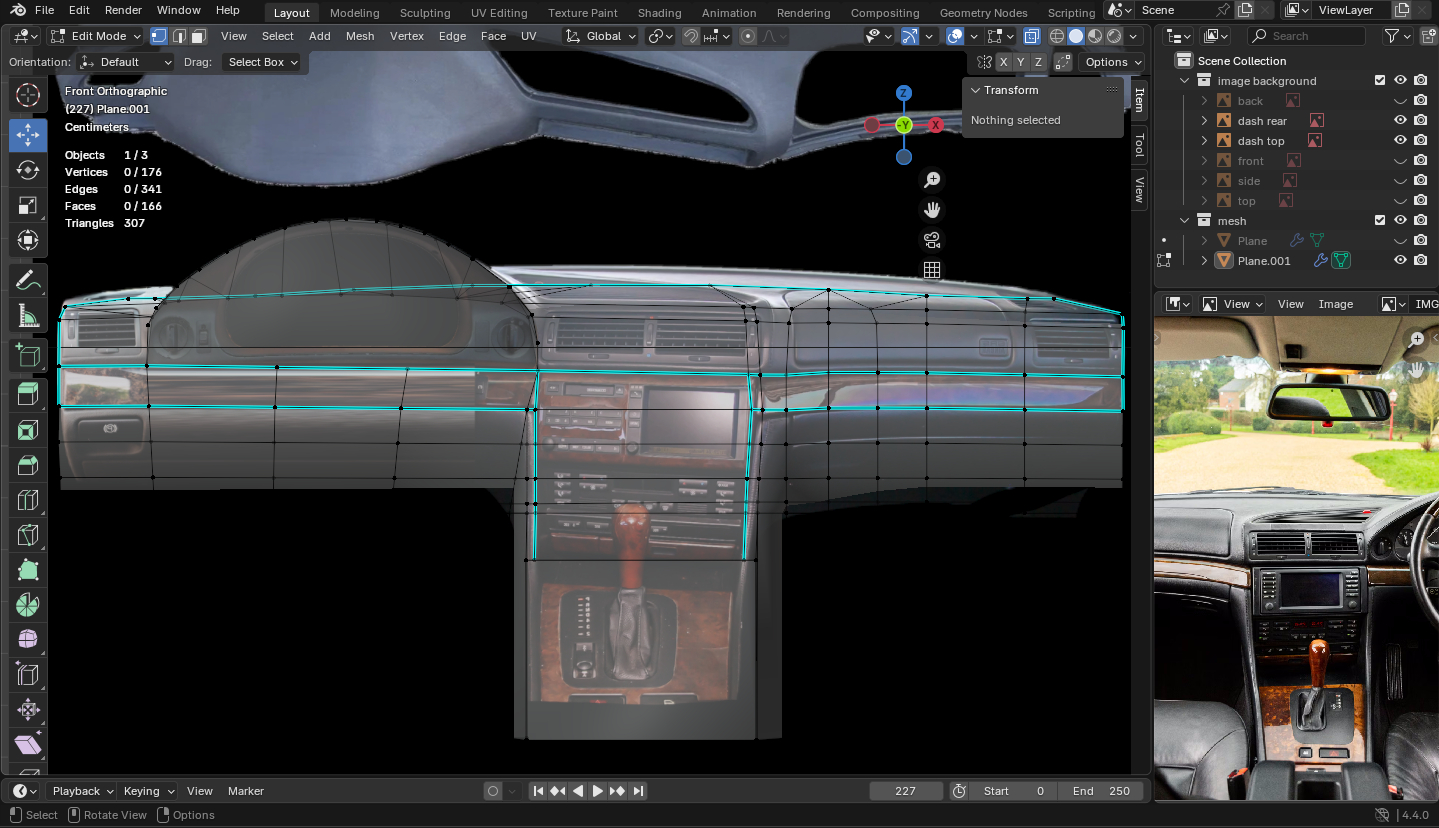Select the Spin tool

click(28, 605)
